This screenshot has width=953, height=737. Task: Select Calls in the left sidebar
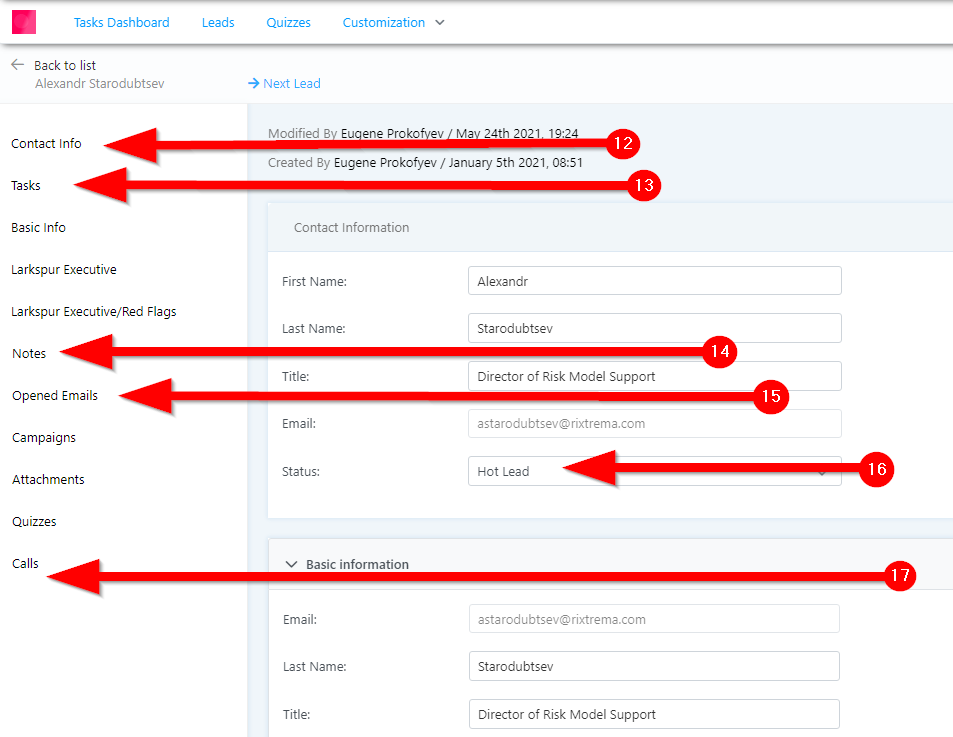[25, 563]
